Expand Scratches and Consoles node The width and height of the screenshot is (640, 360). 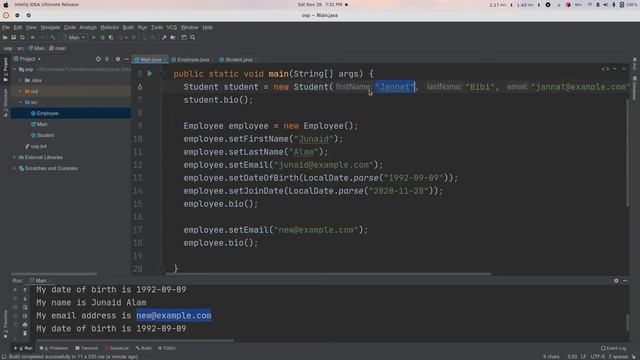[x=15, y=168]
